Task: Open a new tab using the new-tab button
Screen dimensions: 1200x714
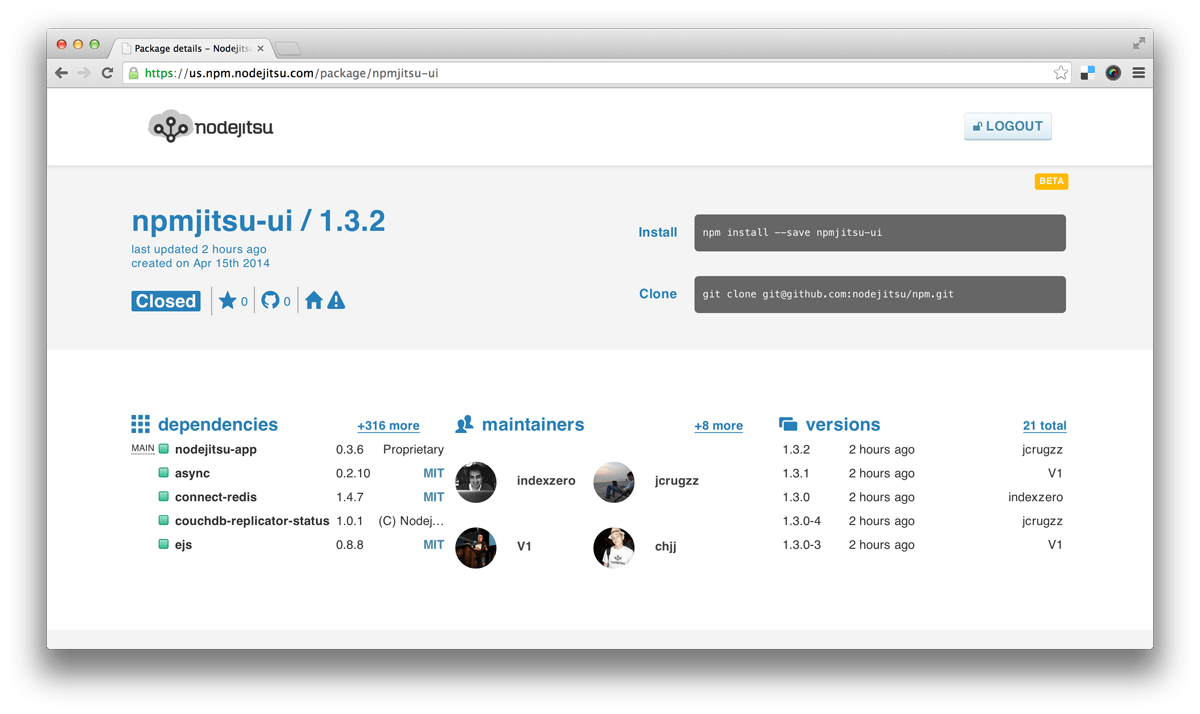Action: click(x=288, y=49)
